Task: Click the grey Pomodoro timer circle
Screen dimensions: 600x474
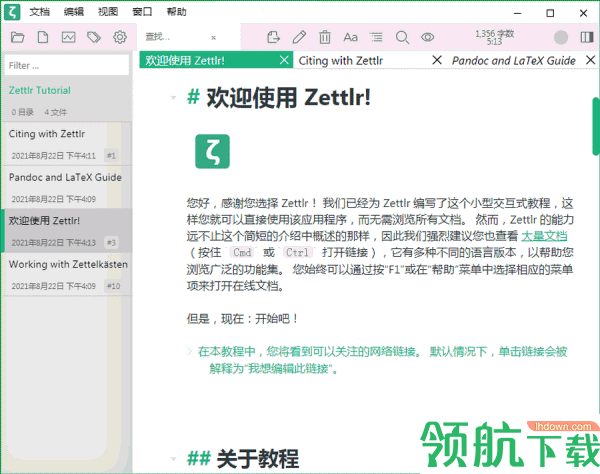Action: tap(561, 37)
